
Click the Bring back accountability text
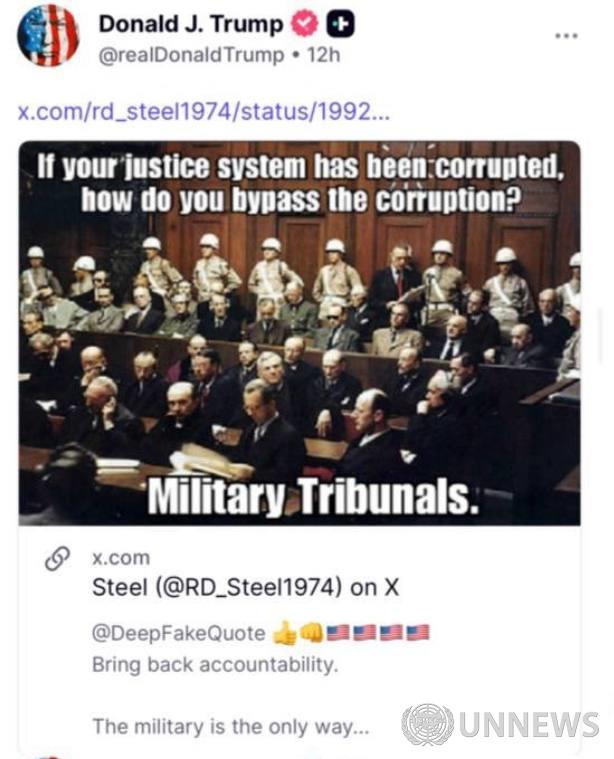tap(215, 665)
